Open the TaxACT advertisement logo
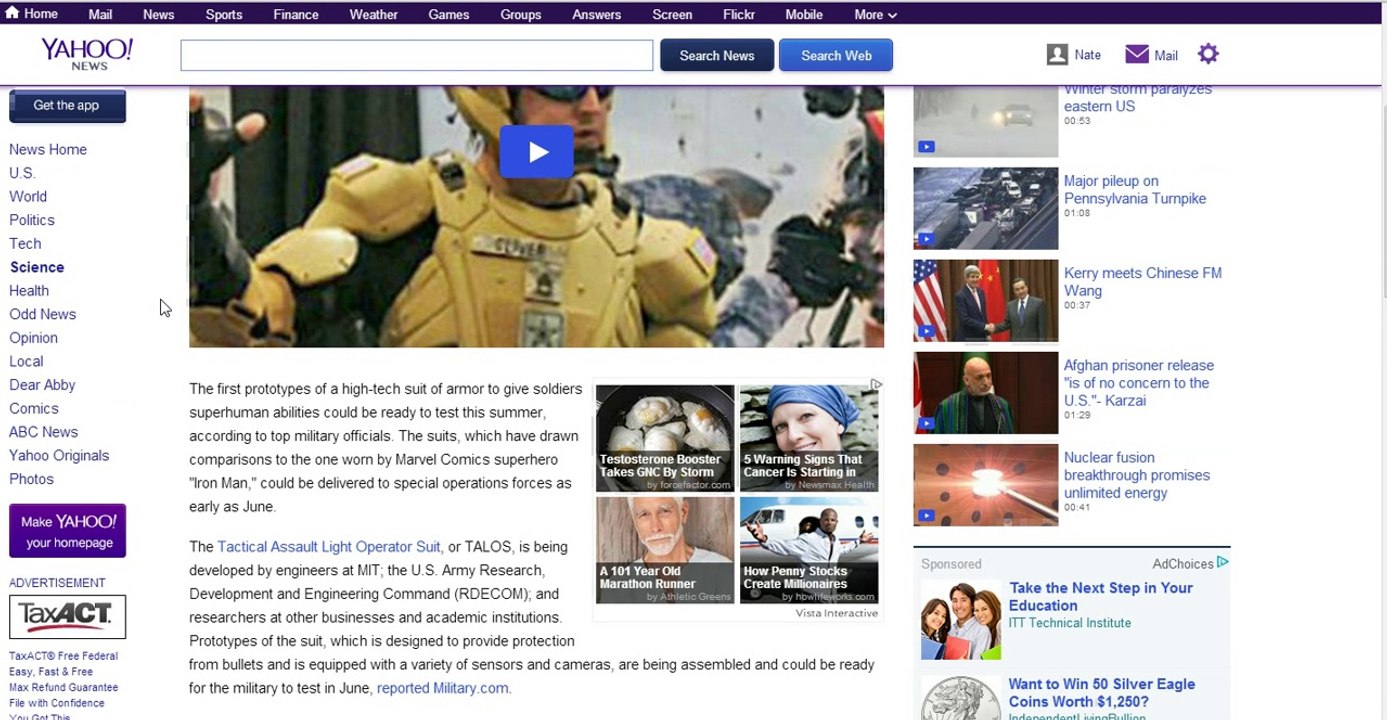This screenshot has width=1387, height=720. [x=68, y=616]
